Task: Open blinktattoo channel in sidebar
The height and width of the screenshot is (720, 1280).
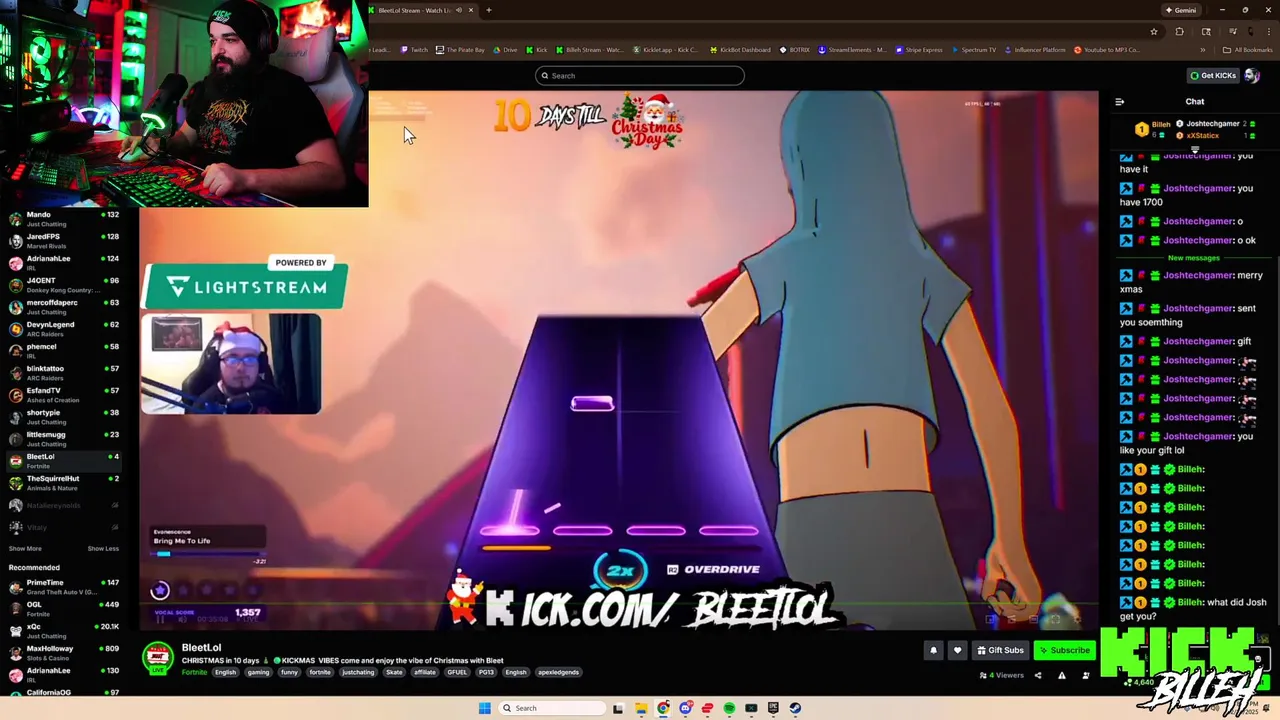Action: (x=64, y=373)
